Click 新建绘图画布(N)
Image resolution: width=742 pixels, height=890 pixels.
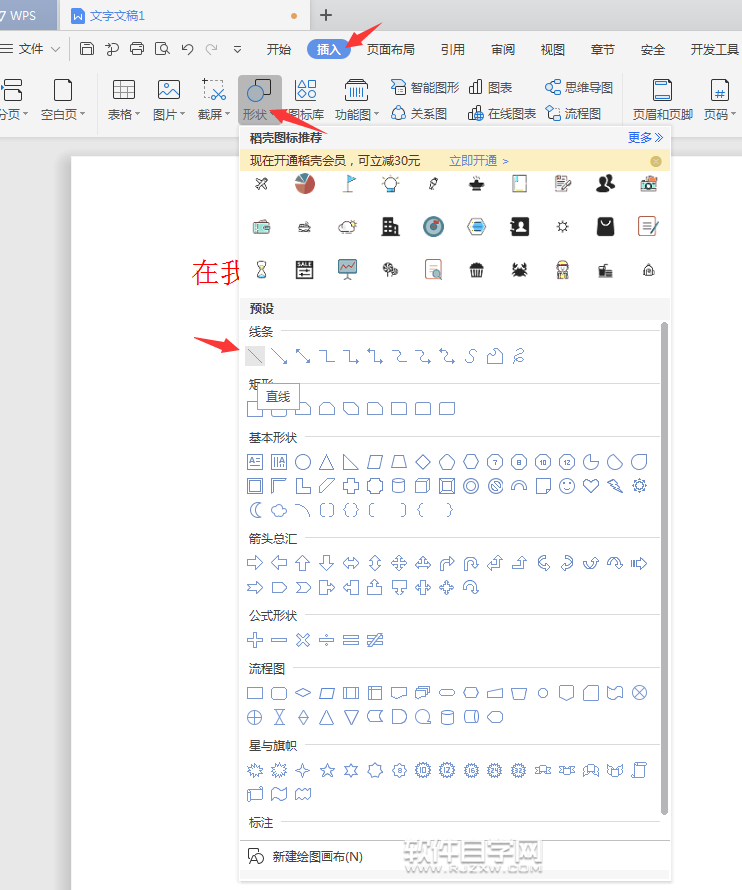(x=305, y=857)
